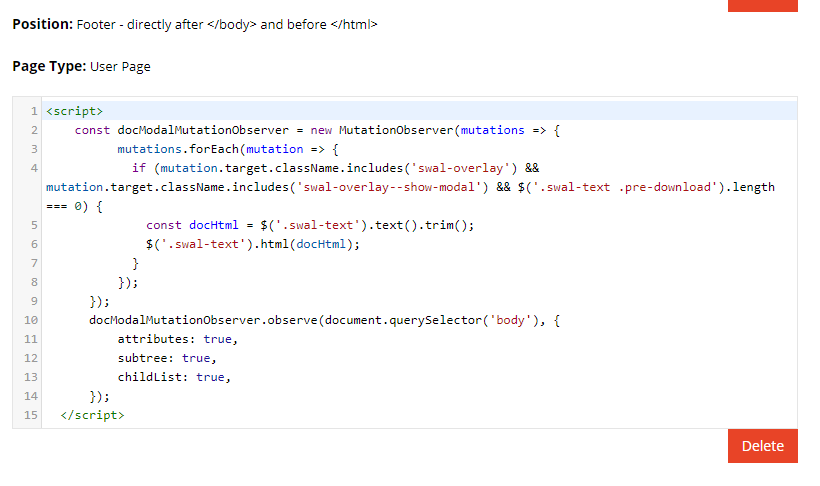Click the 'body' string on line 10
This screenshot has width=820, height=486.
(510, 320)
